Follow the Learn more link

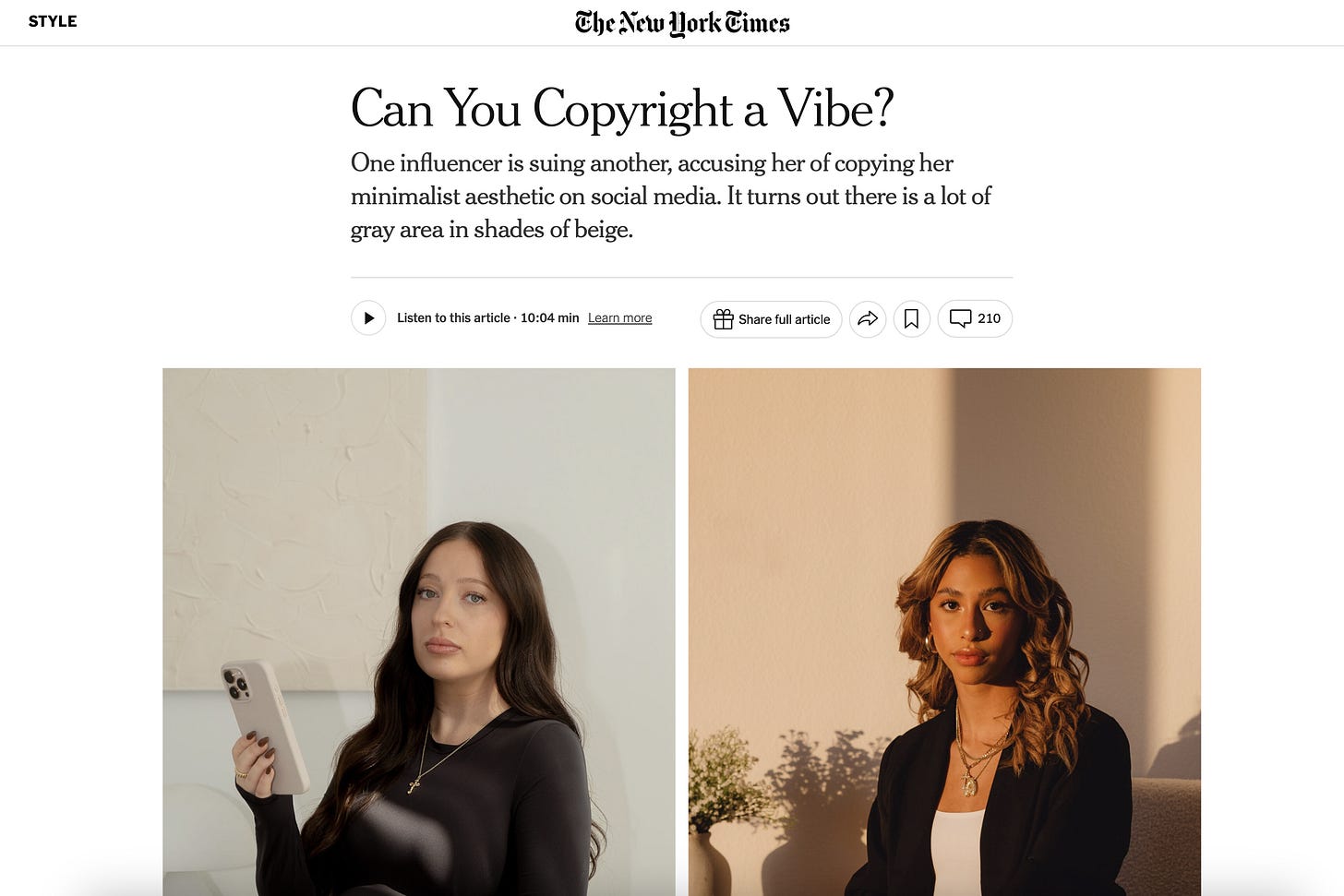(619, 318)
